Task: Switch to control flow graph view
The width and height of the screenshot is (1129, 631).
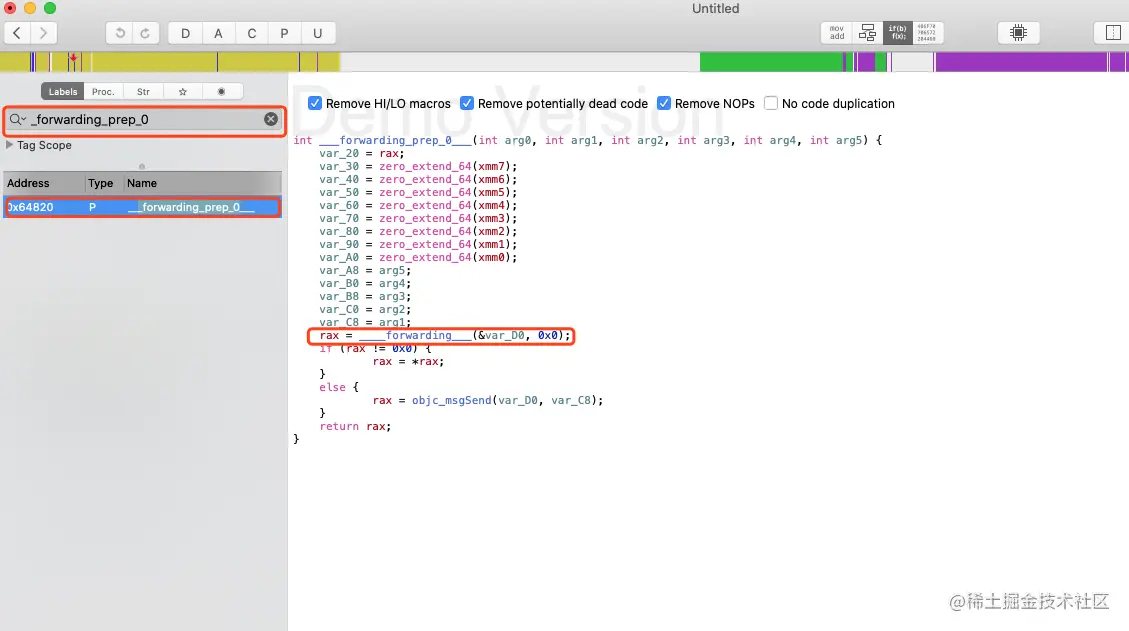Action: pos(868,32)
